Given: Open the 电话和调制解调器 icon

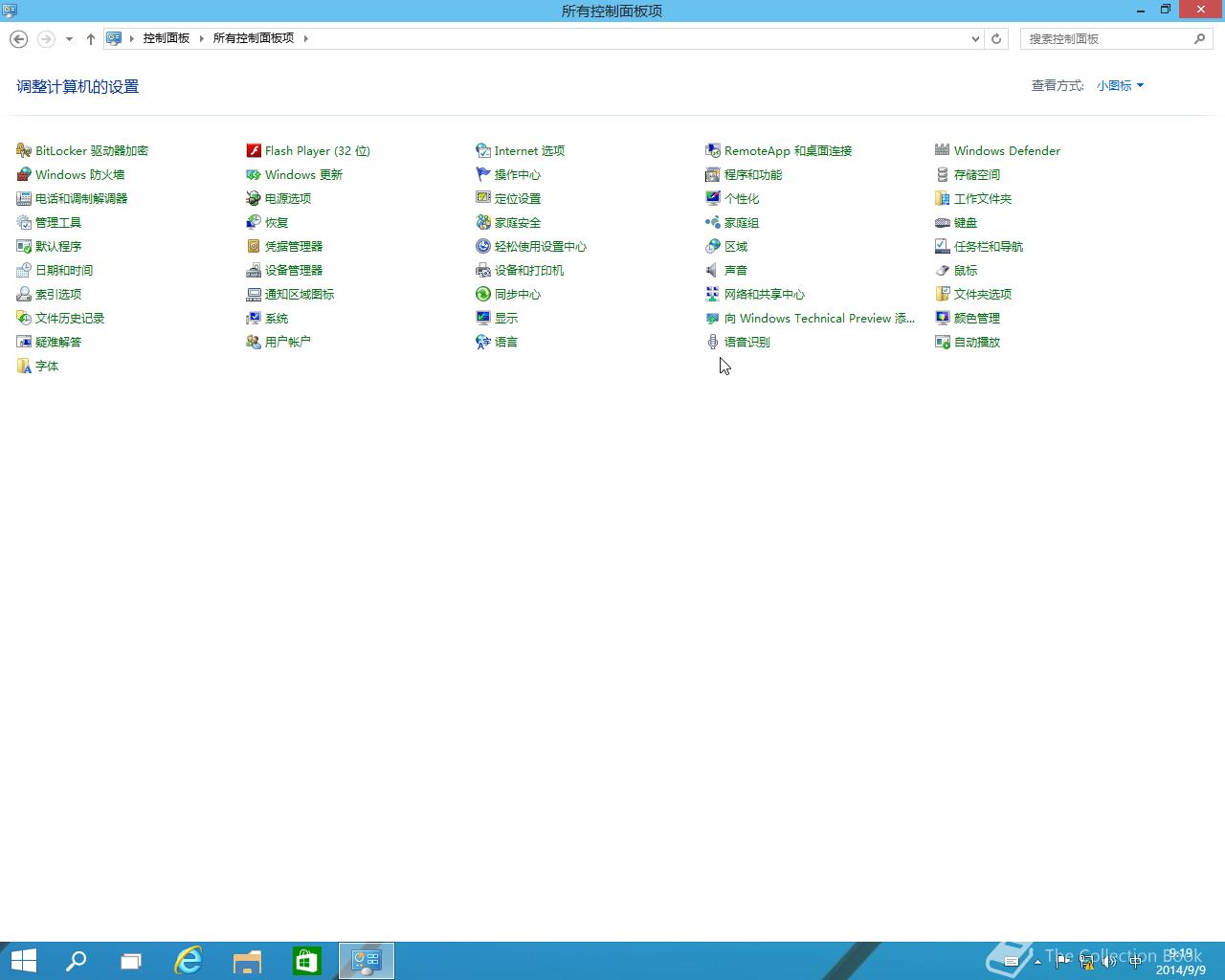Looking at the screenshot, I should [x=24, y=198].
